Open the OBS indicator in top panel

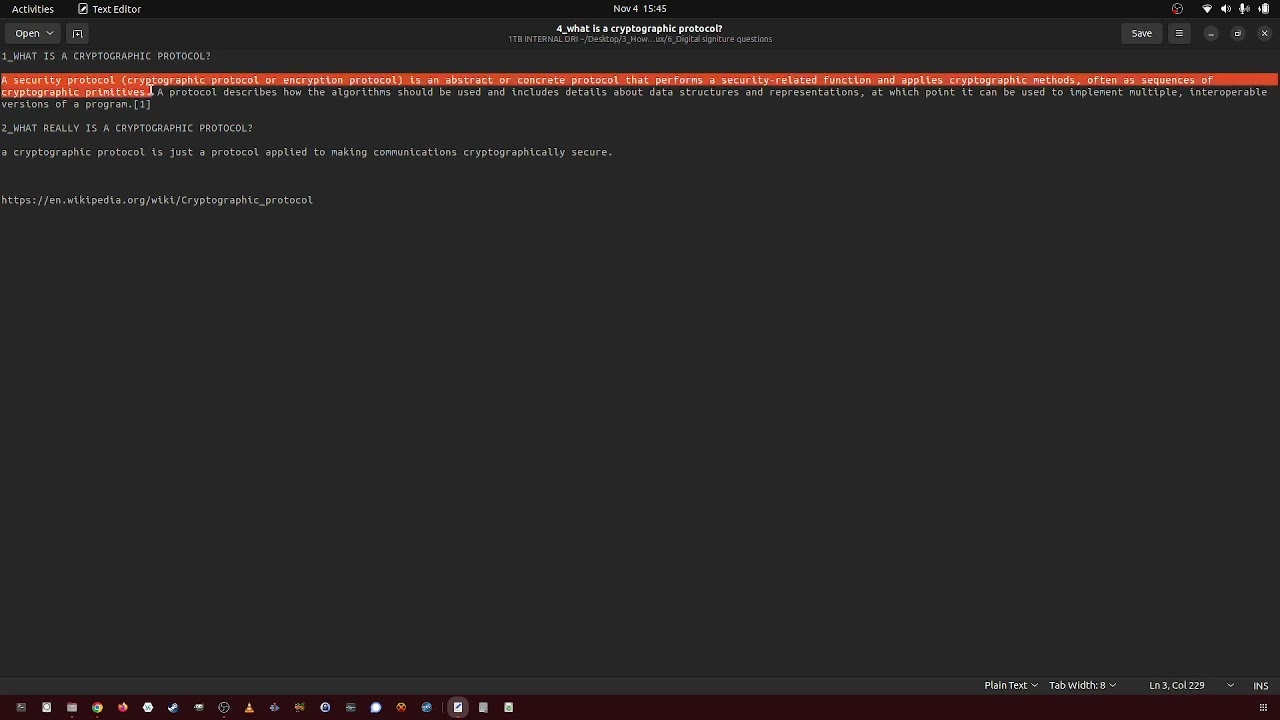click(1177, 9)
